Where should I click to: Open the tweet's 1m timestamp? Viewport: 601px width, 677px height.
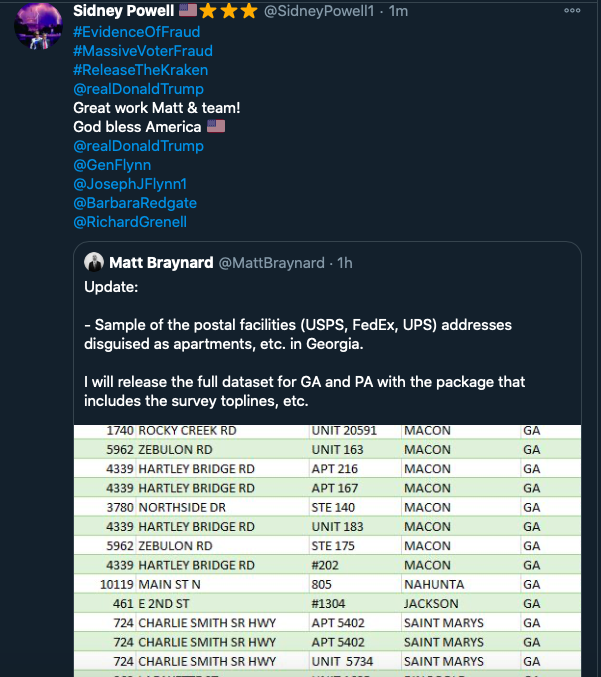click(x=397, y=11)
